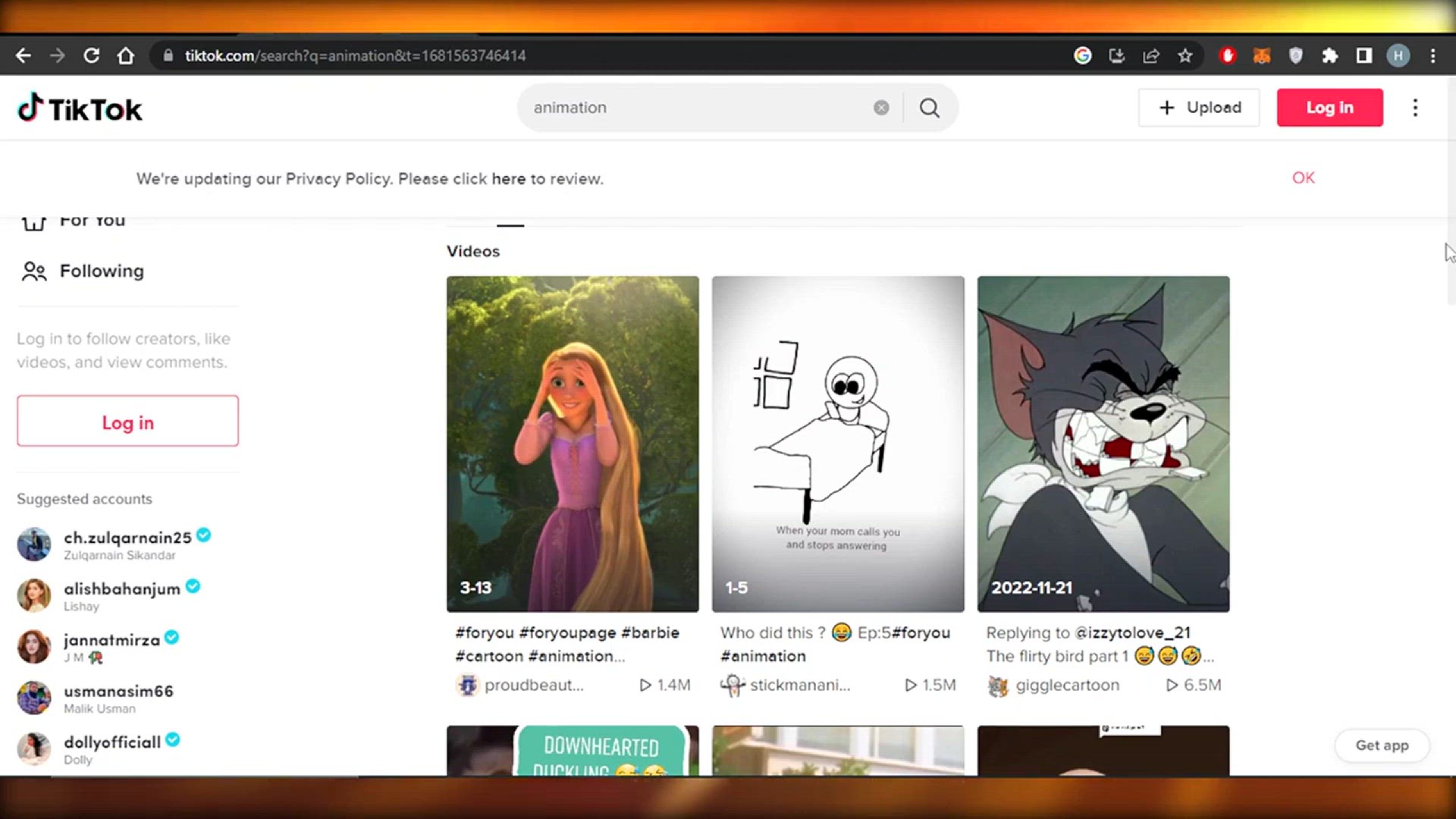
Task: Click the 'here' privacy policy link
Action: click(x=508, y=179)
